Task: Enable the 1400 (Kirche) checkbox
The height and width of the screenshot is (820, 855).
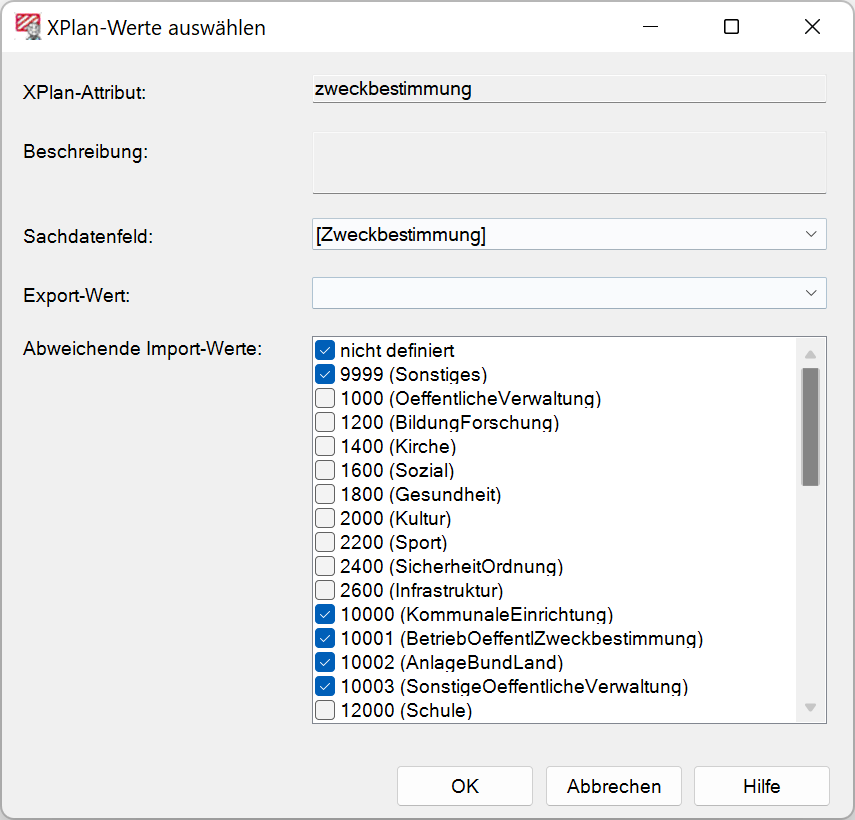Action: (x=325, y=447)
